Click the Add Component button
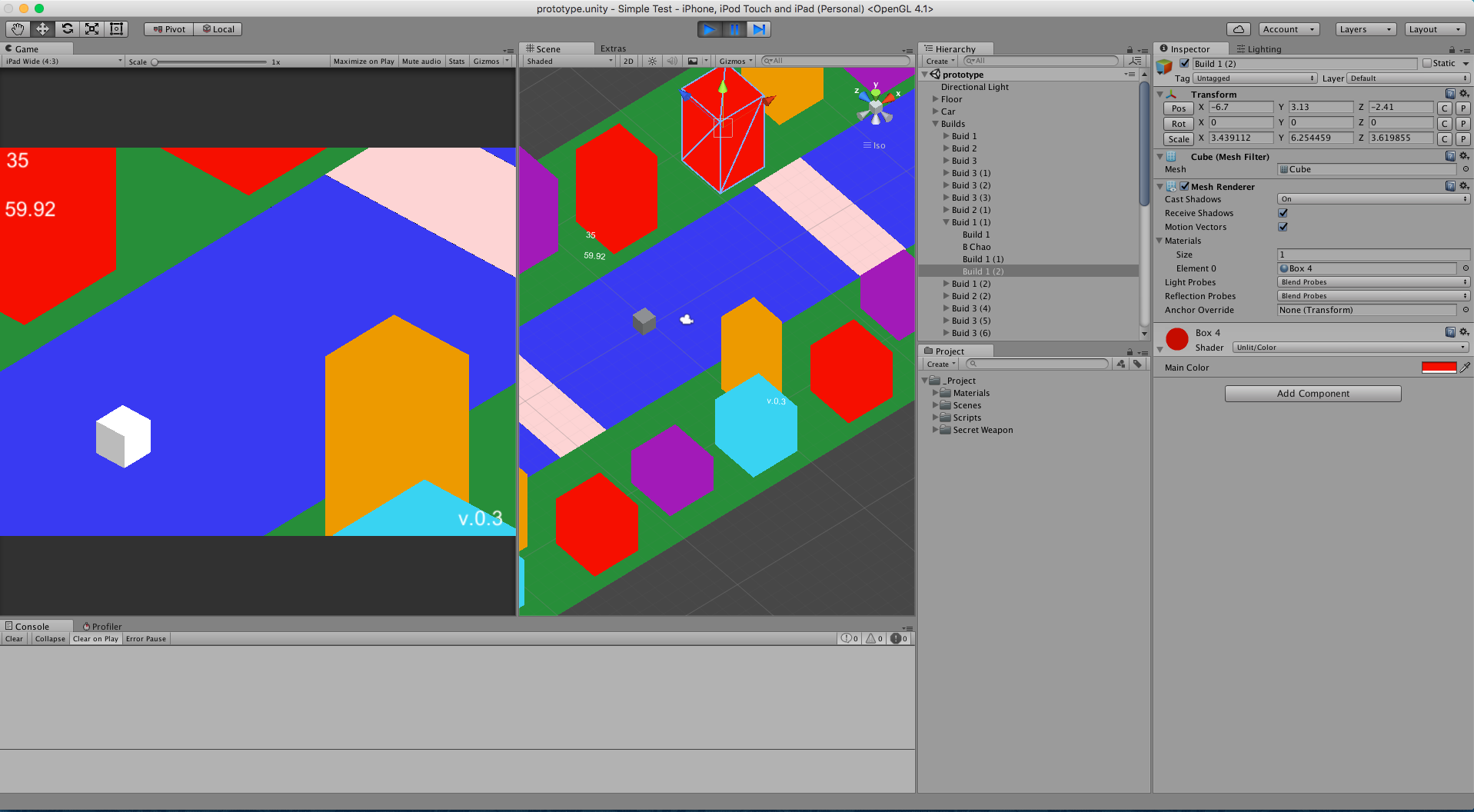 coord(1313,394)
